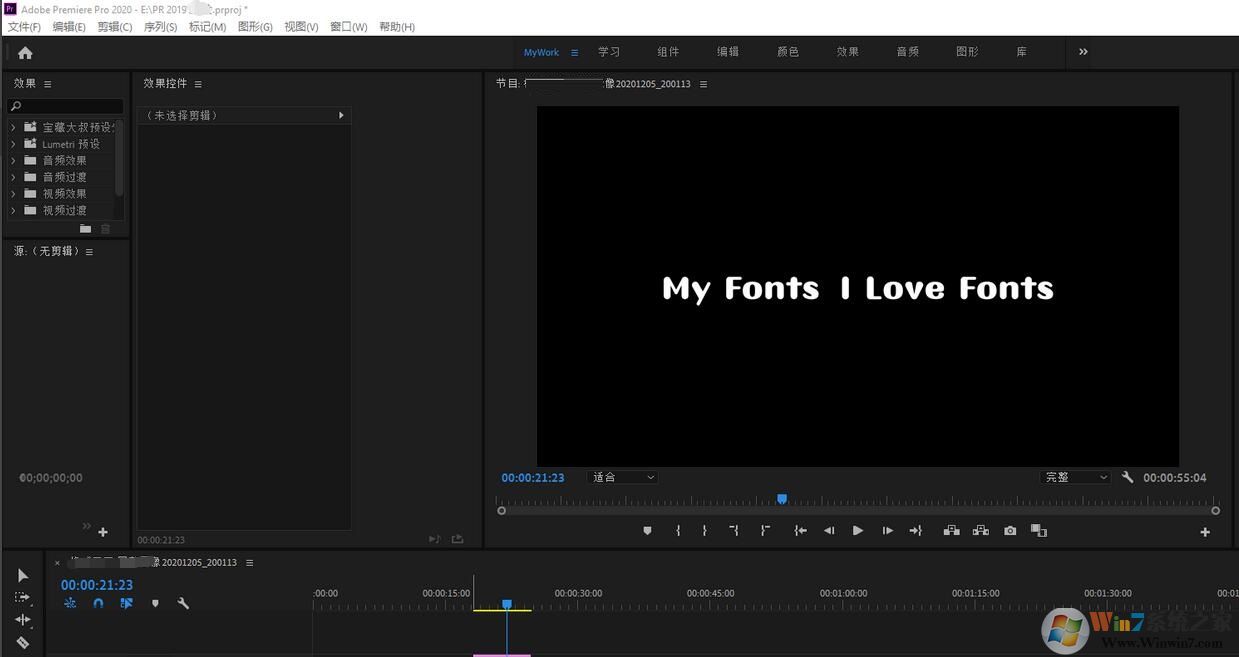Screen dimensions: 1239x657
Task: Open the Program monitor settings wrench
Action: pos(1127,477)
